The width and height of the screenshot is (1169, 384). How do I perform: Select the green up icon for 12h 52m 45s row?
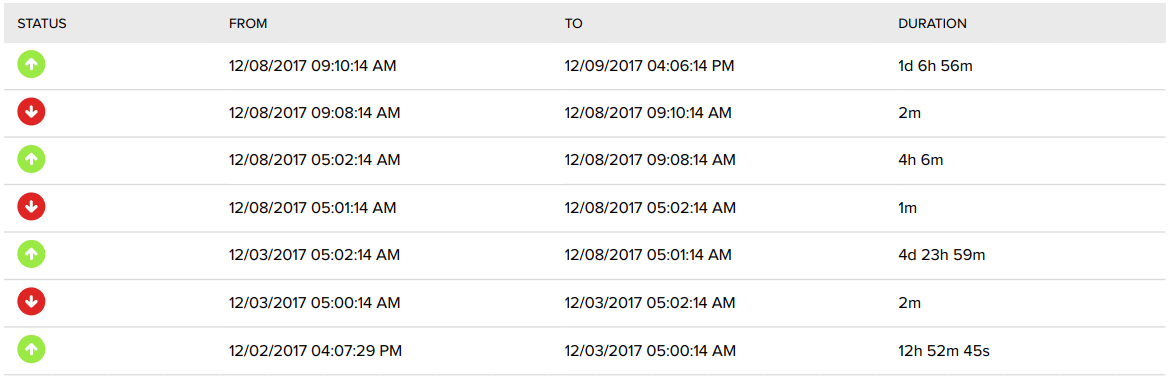tap(31, 350)
